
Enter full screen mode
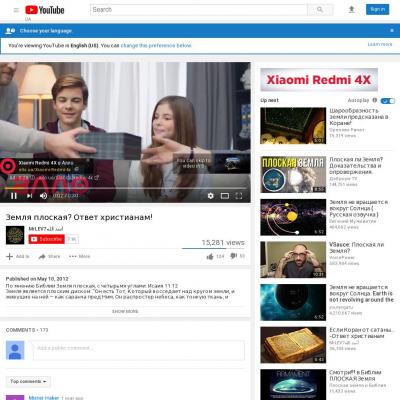pyautogui.click(x=239, y=196)
